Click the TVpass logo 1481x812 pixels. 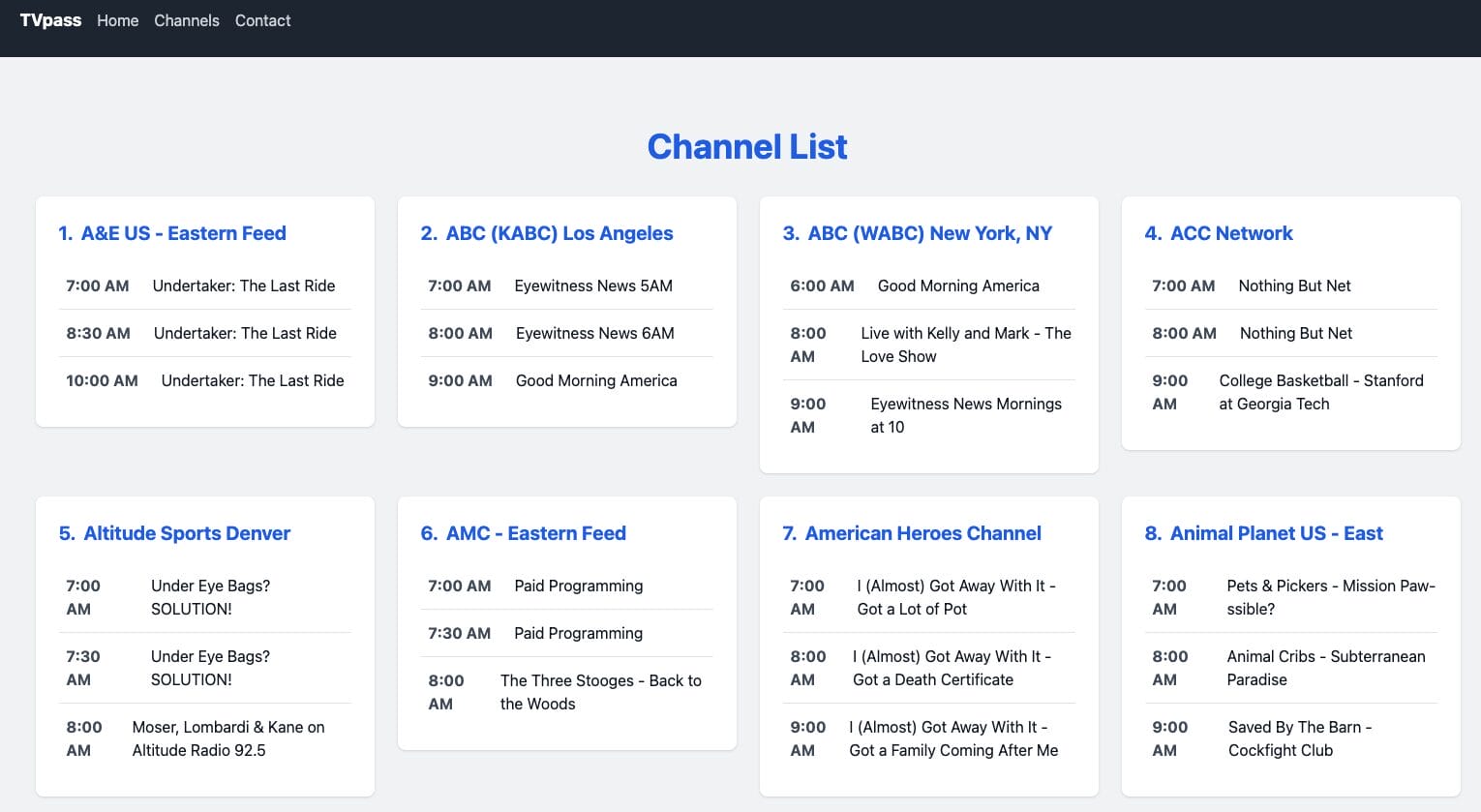(50, 20)
